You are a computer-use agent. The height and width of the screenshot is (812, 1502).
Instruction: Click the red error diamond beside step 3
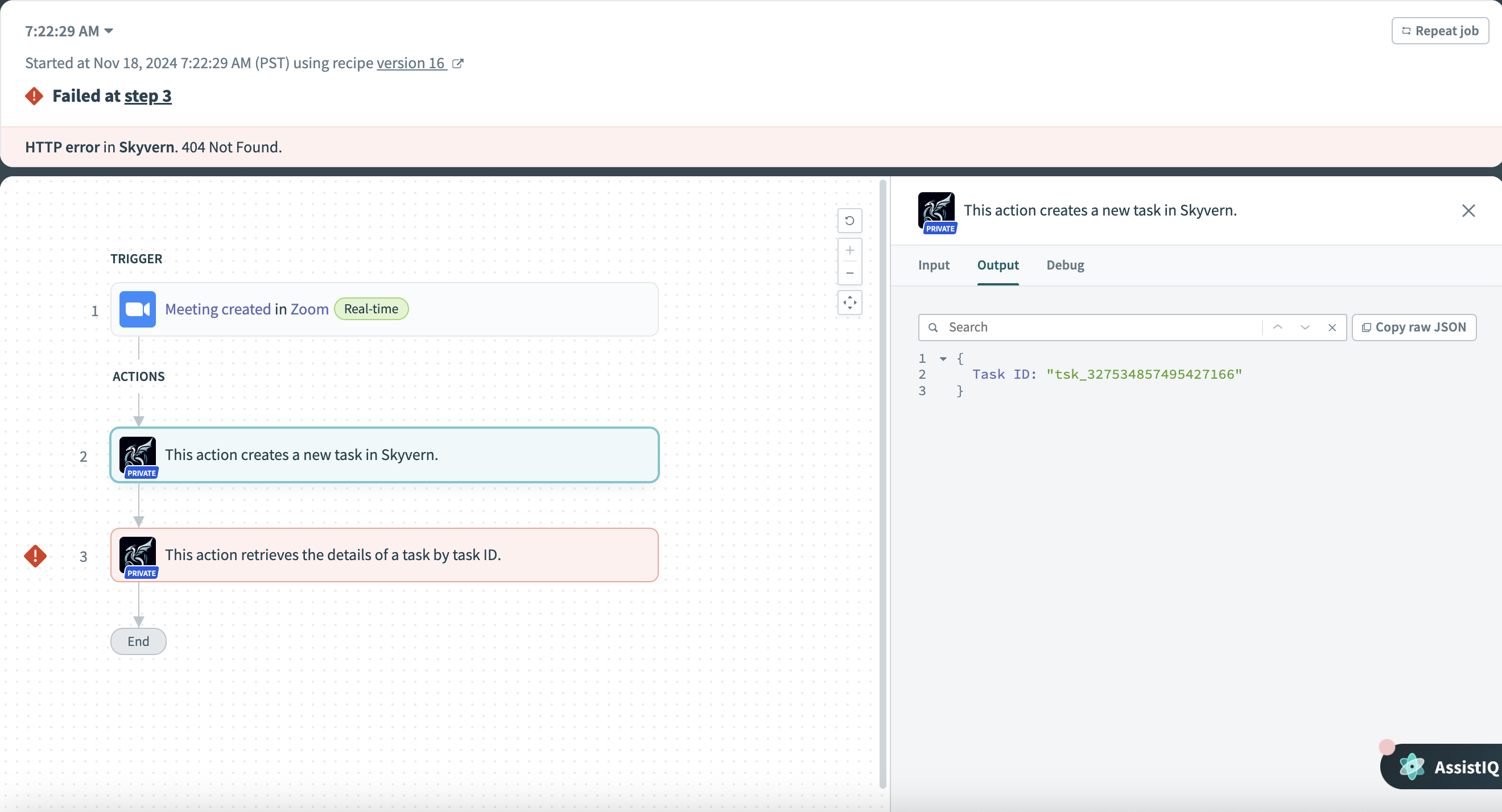tap(36, 556)
